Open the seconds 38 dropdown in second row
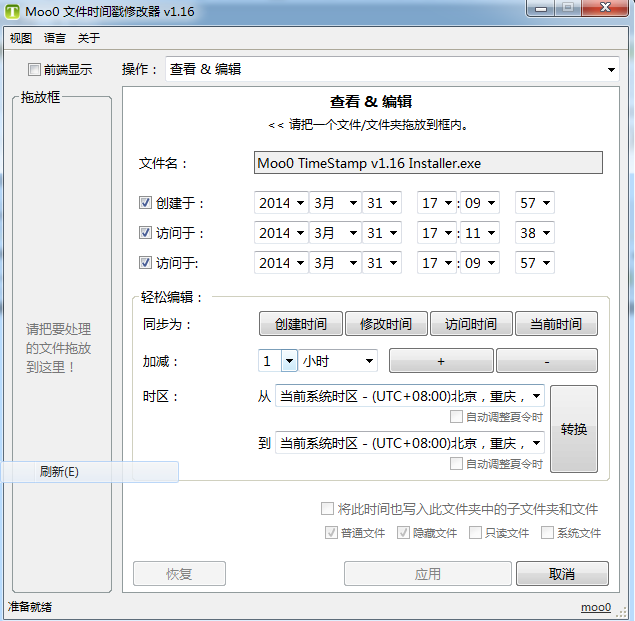 point(535,233)
